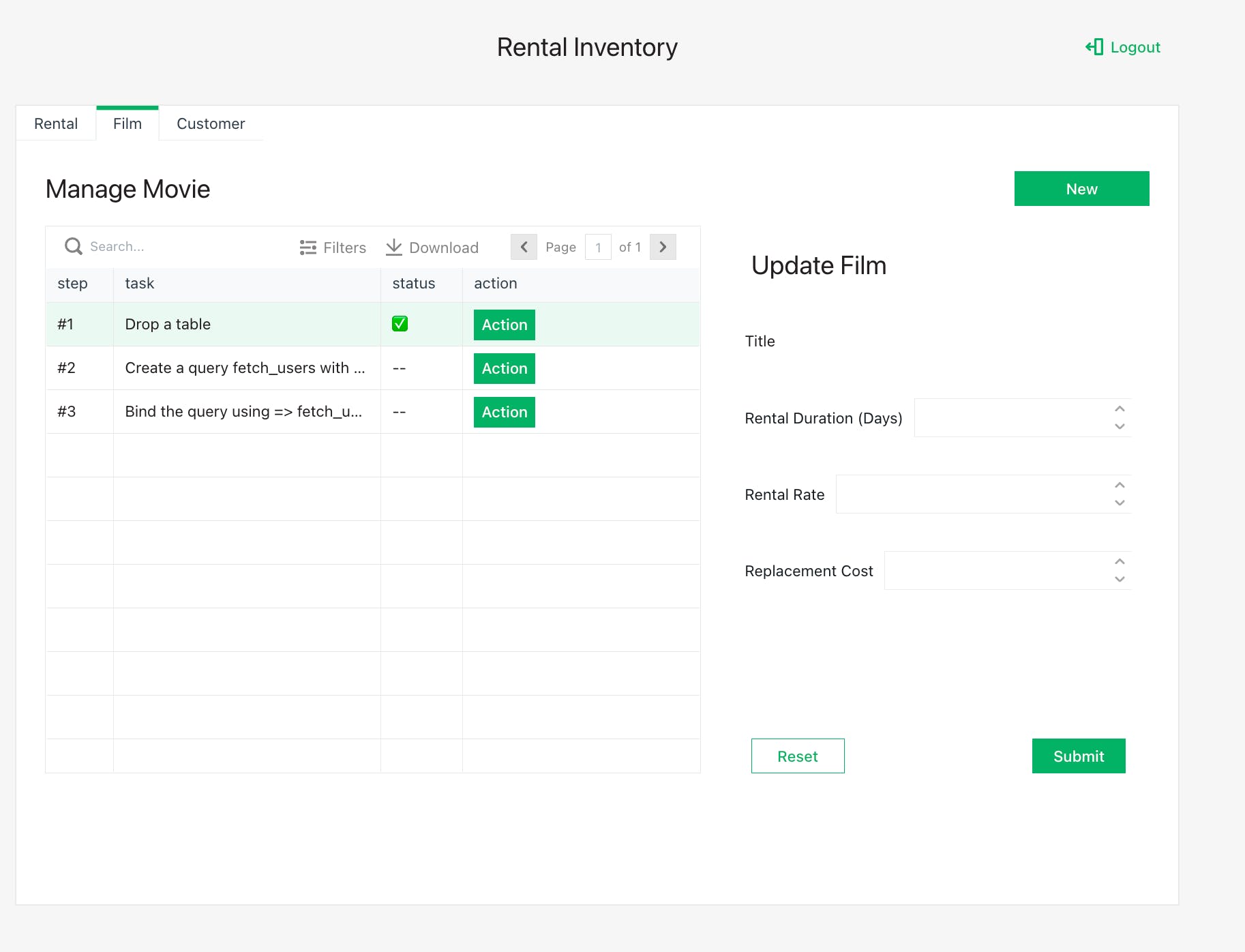The width and height of the screenshot is (1245, 952).
Task: Switch to the Rental tab
Action: (56, 123)
